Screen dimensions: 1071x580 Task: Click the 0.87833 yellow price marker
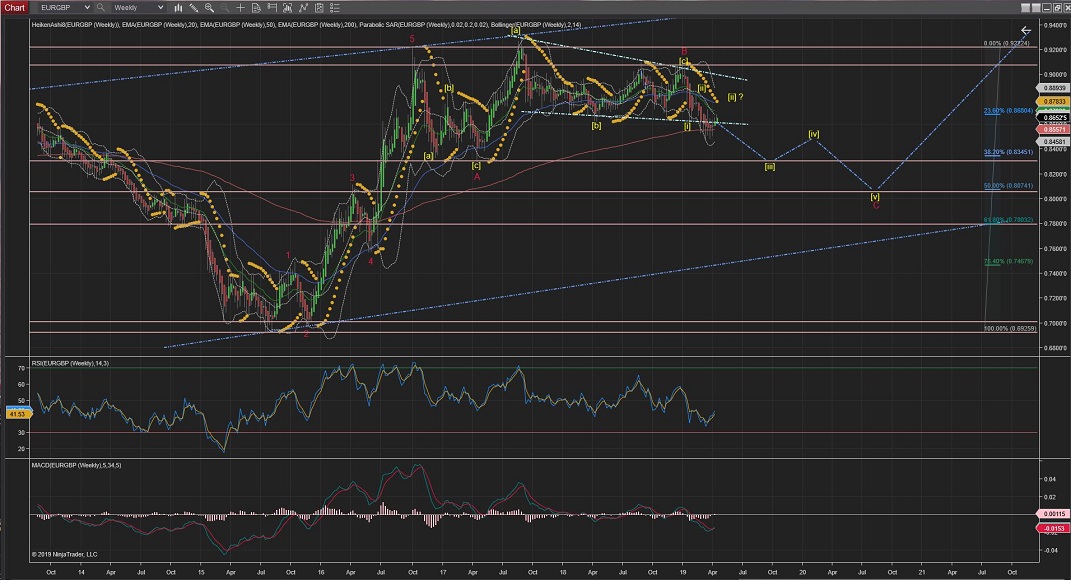1053,101
